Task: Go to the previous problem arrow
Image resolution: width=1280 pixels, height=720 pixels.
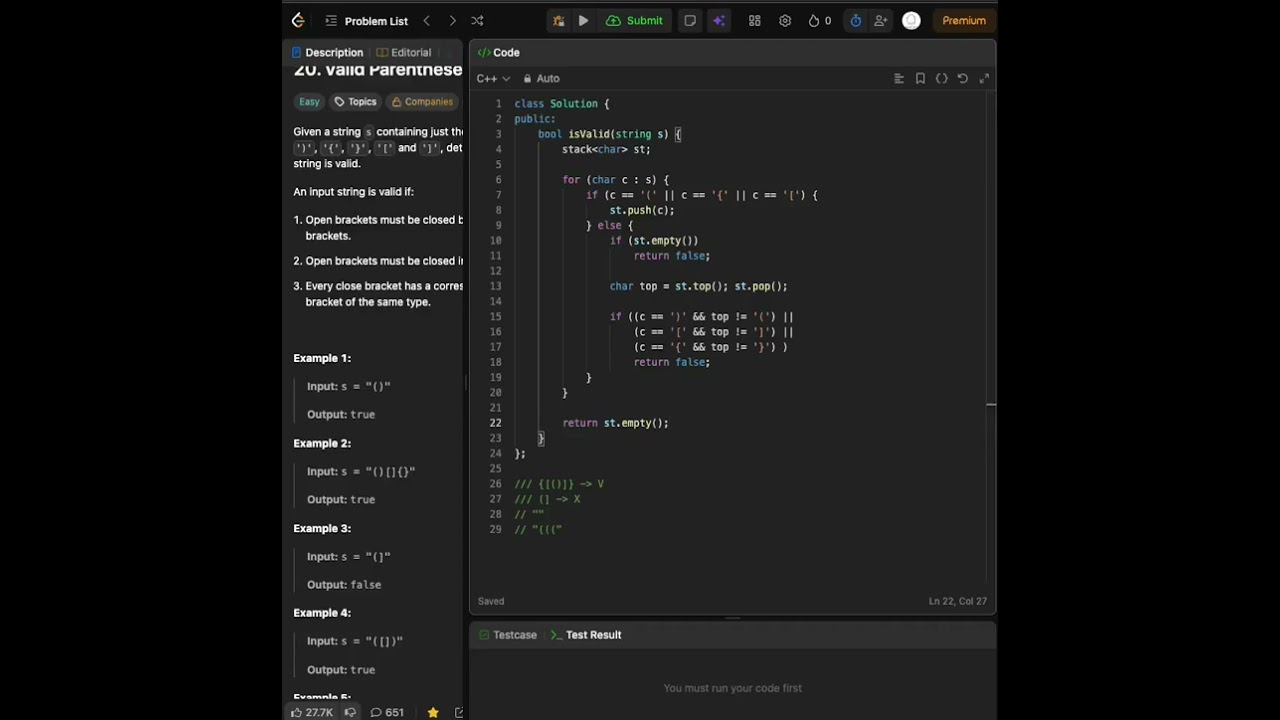Action: coord(427,21)
